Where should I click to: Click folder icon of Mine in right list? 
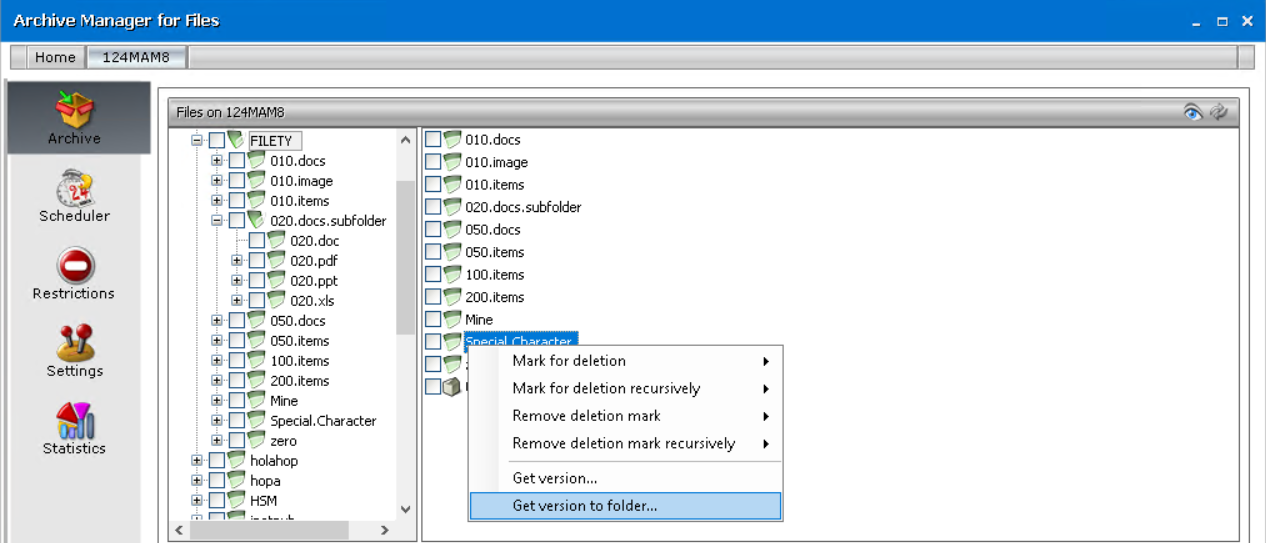(x=453, y=319)
